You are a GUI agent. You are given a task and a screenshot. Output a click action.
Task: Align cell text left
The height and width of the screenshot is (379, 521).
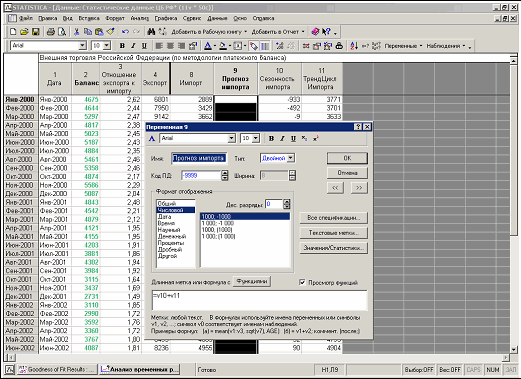coord(159,46)
